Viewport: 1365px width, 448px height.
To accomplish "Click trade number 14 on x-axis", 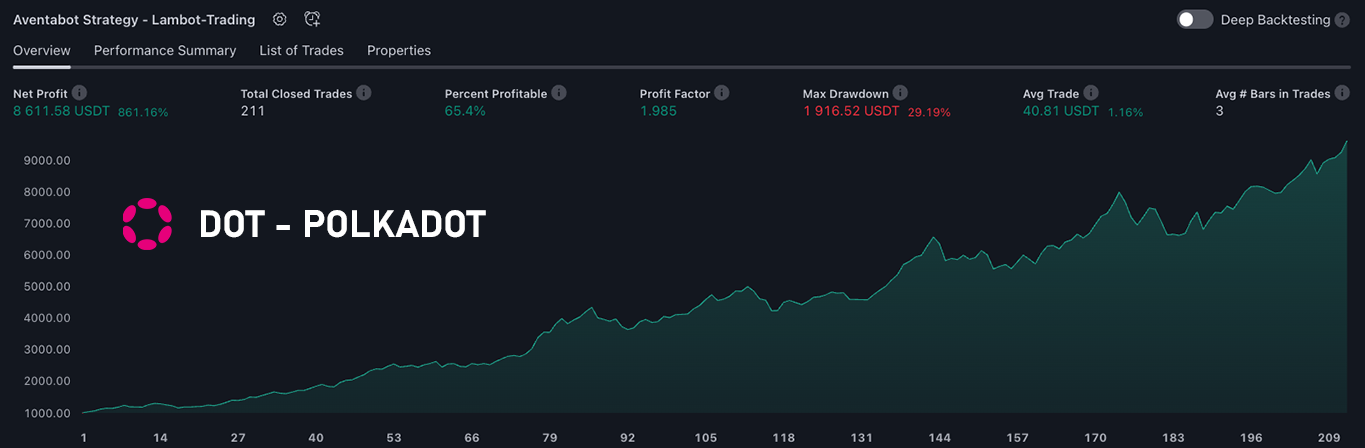I will click(160, 438).
